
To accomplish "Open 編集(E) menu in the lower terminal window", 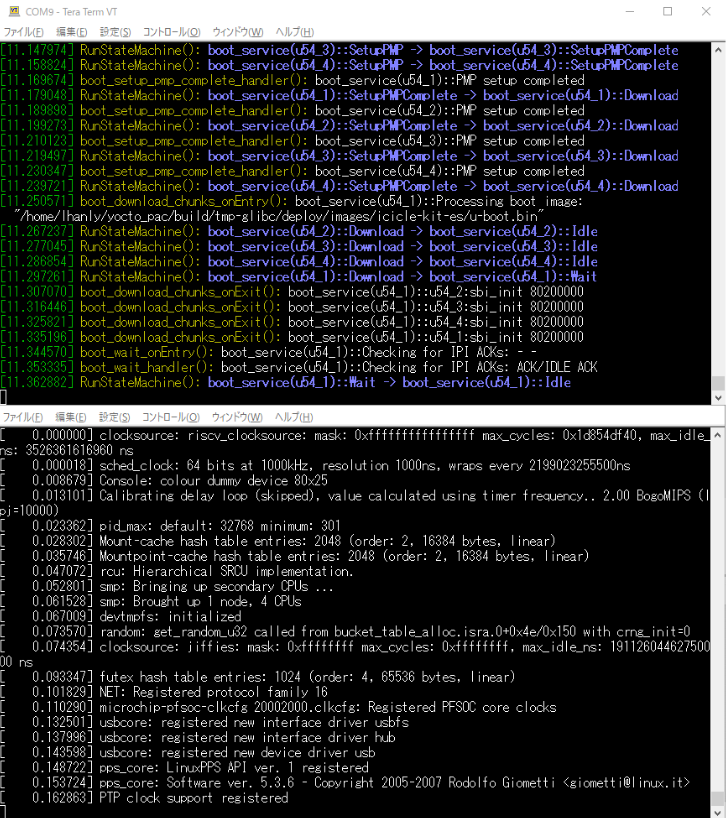I will pyautogui.click(x=71, y=417).
